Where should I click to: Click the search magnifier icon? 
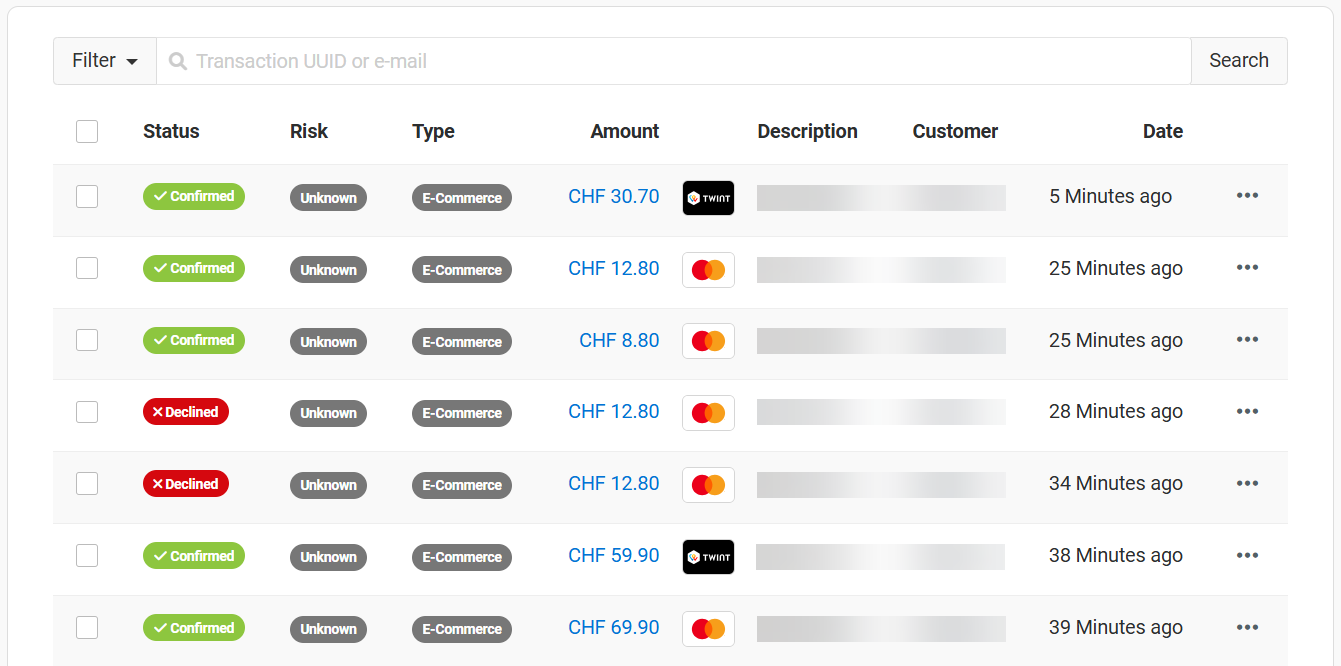click(x=178, y=62)
